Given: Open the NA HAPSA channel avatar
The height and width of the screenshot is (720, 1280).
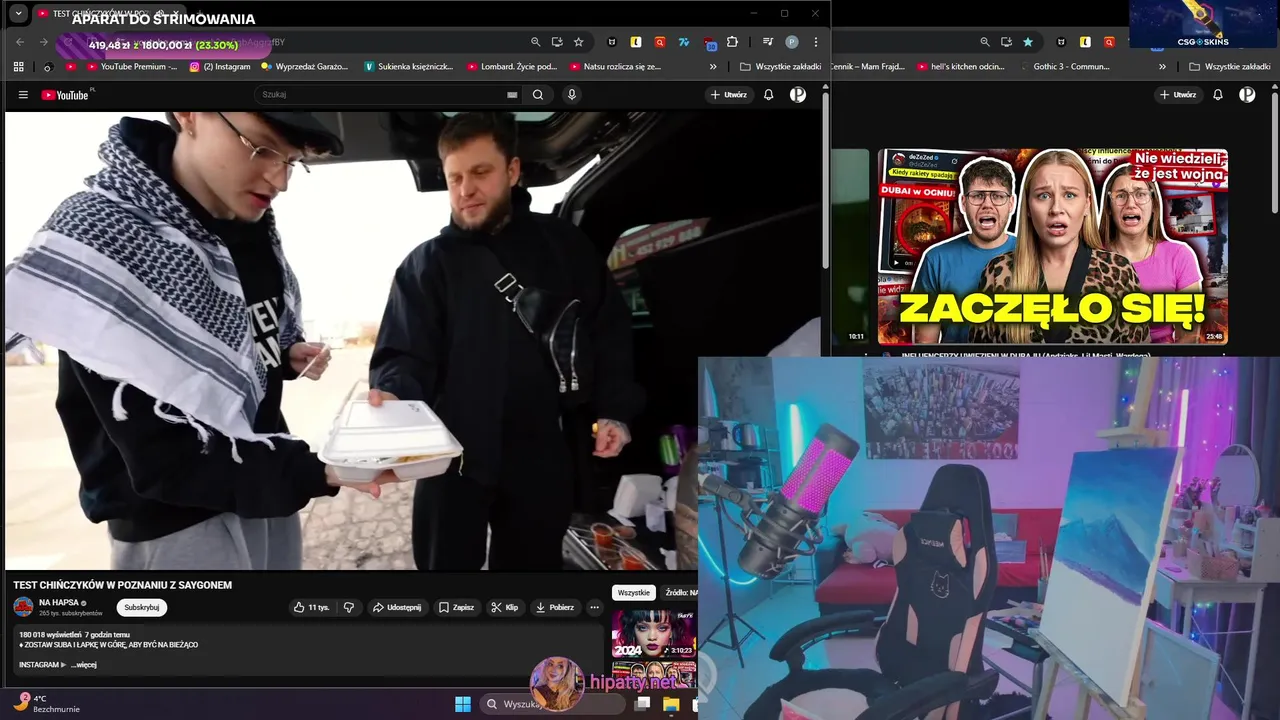Looking at the screenshot, I should point(23,607).
